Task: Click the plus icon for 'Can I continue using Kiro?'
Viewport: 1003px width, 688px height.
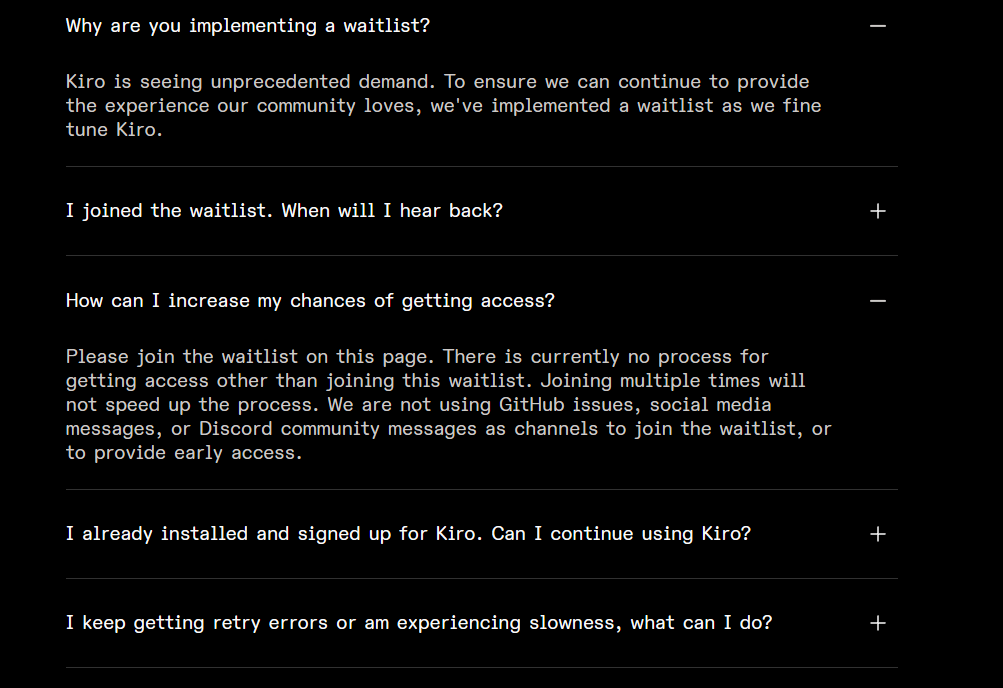Action: (878, 534)
